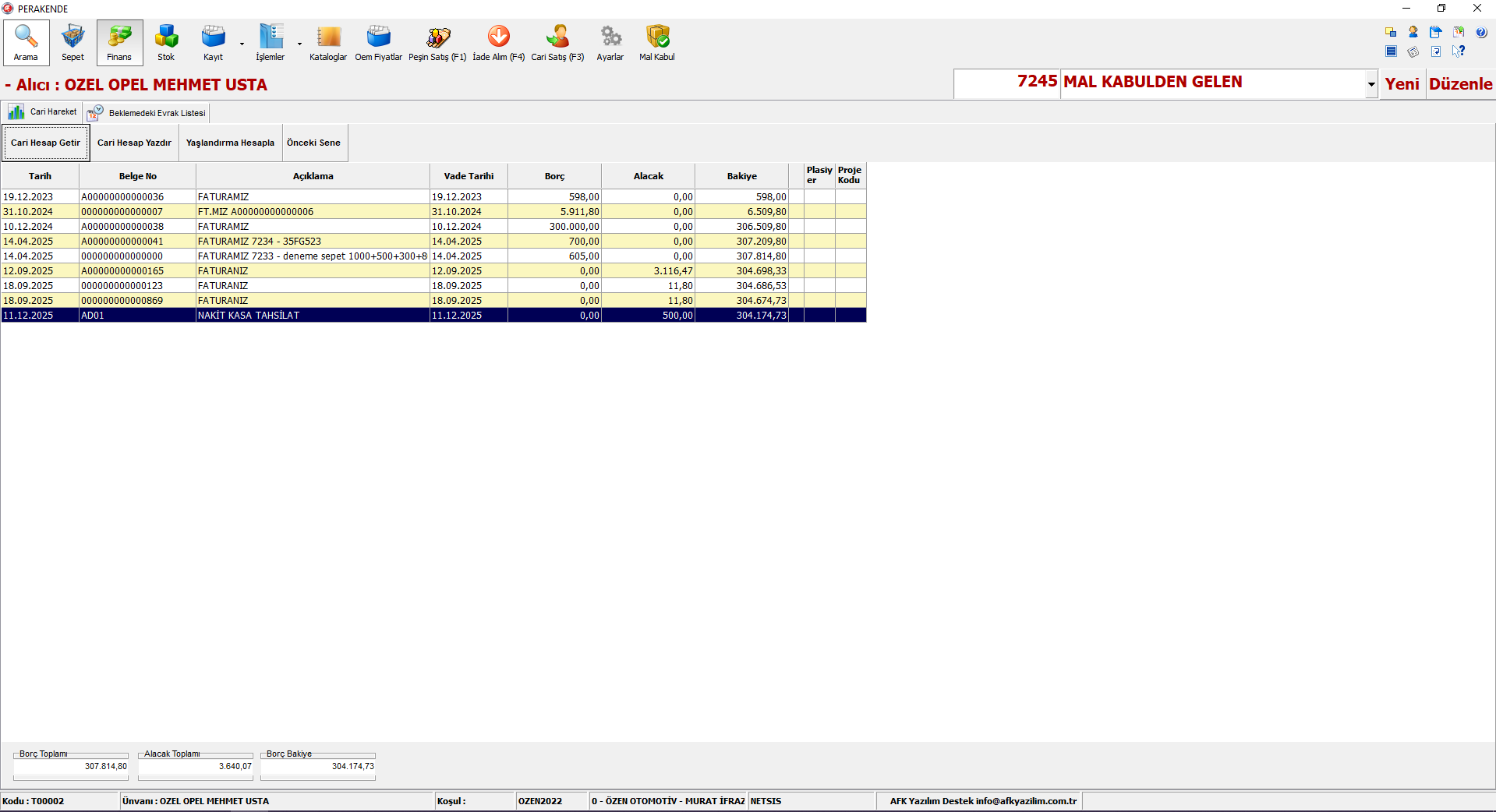Open the Stok module icon
This screenshot has width=1496, height=812.
(x=166, y=42)
